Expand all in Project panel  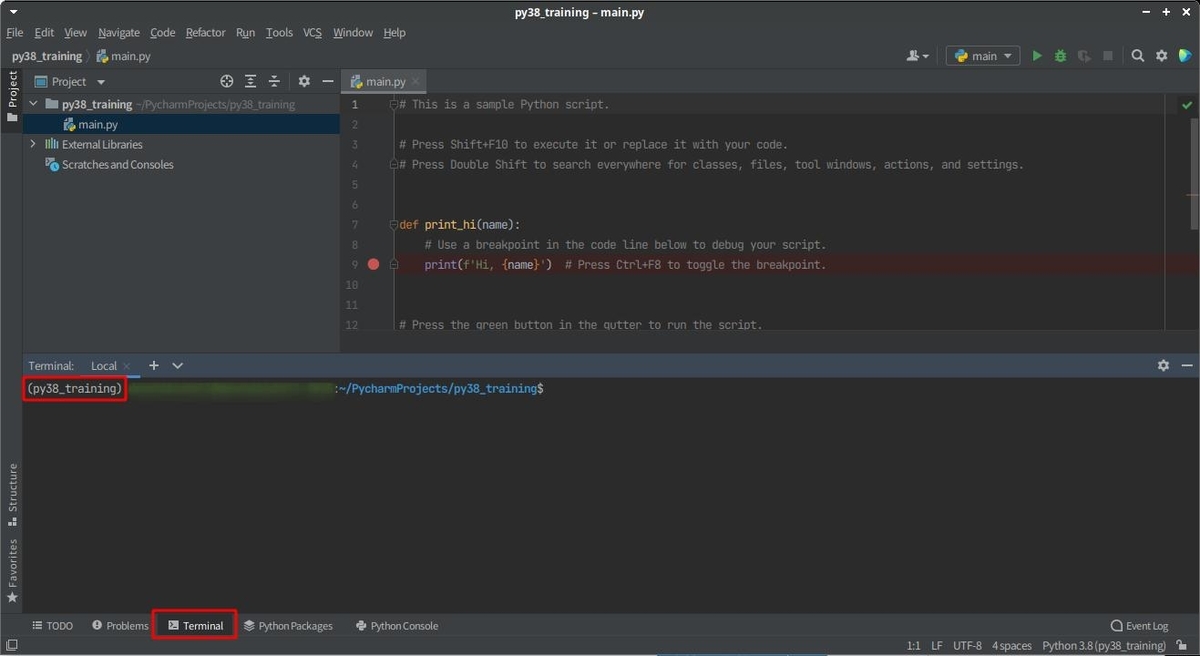pos(250,82)
